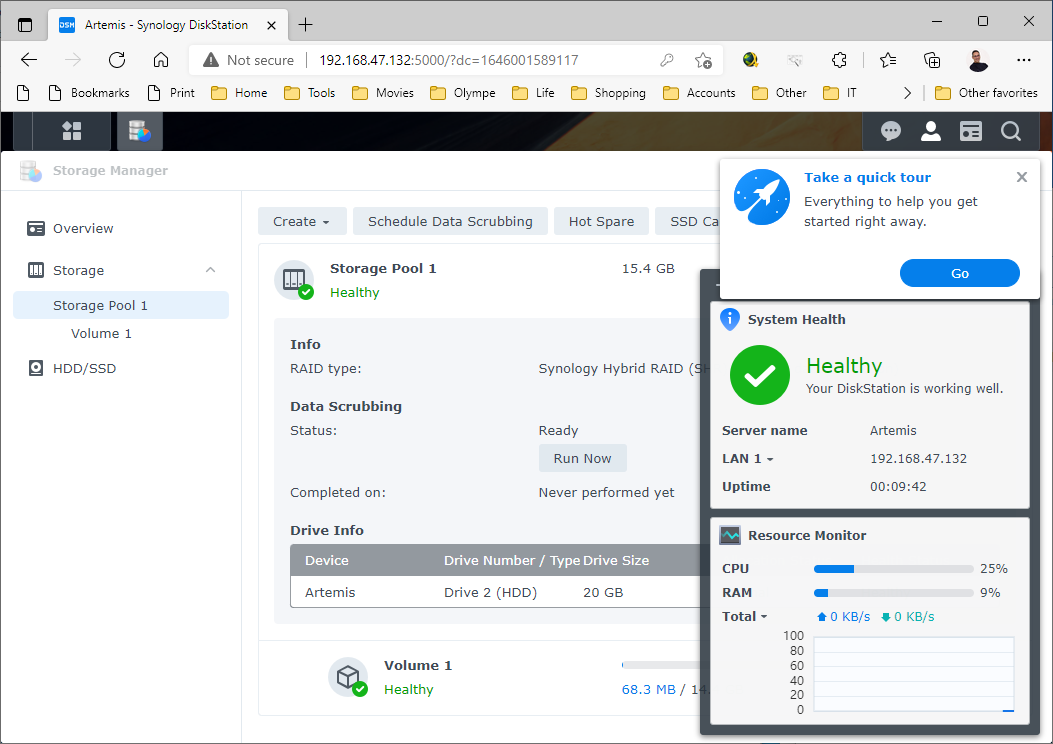
Task: Collapse the Storage section in sidebar
Action: tap(210, 270)
